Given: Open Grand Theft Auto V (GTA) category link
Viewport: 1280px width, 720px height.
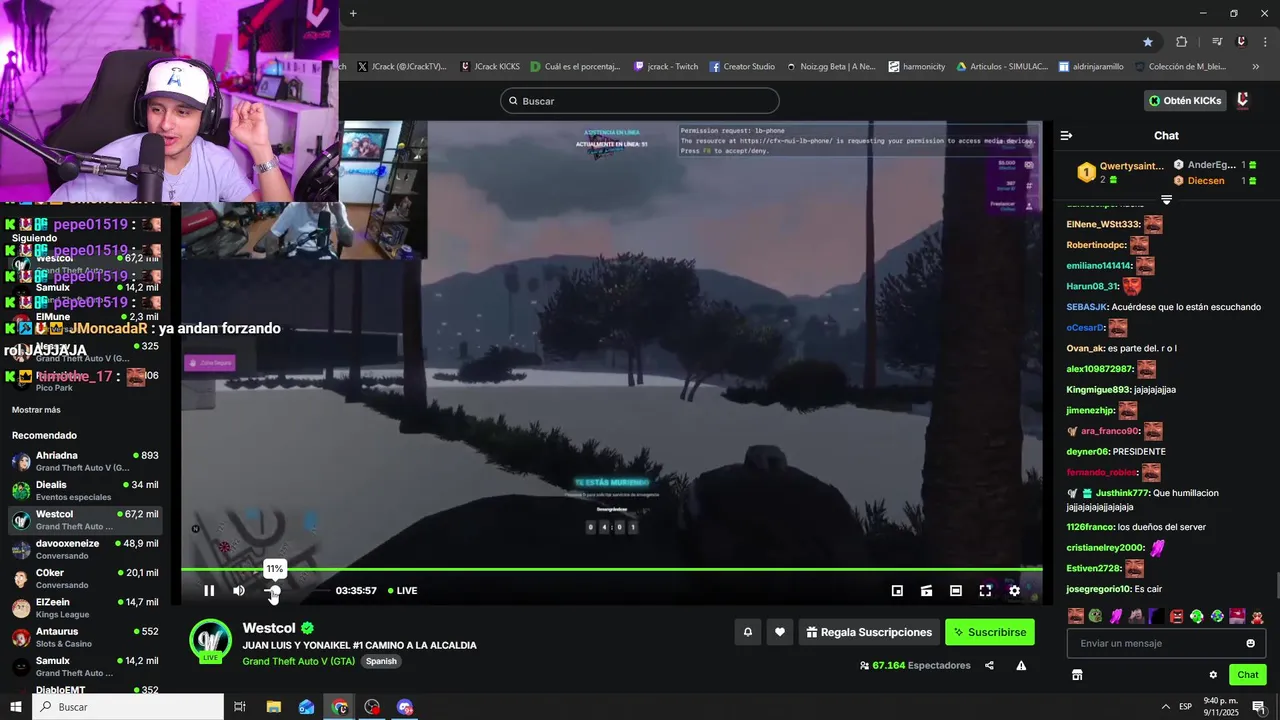Looking at the screenshot, I should [x=299, y=661].
